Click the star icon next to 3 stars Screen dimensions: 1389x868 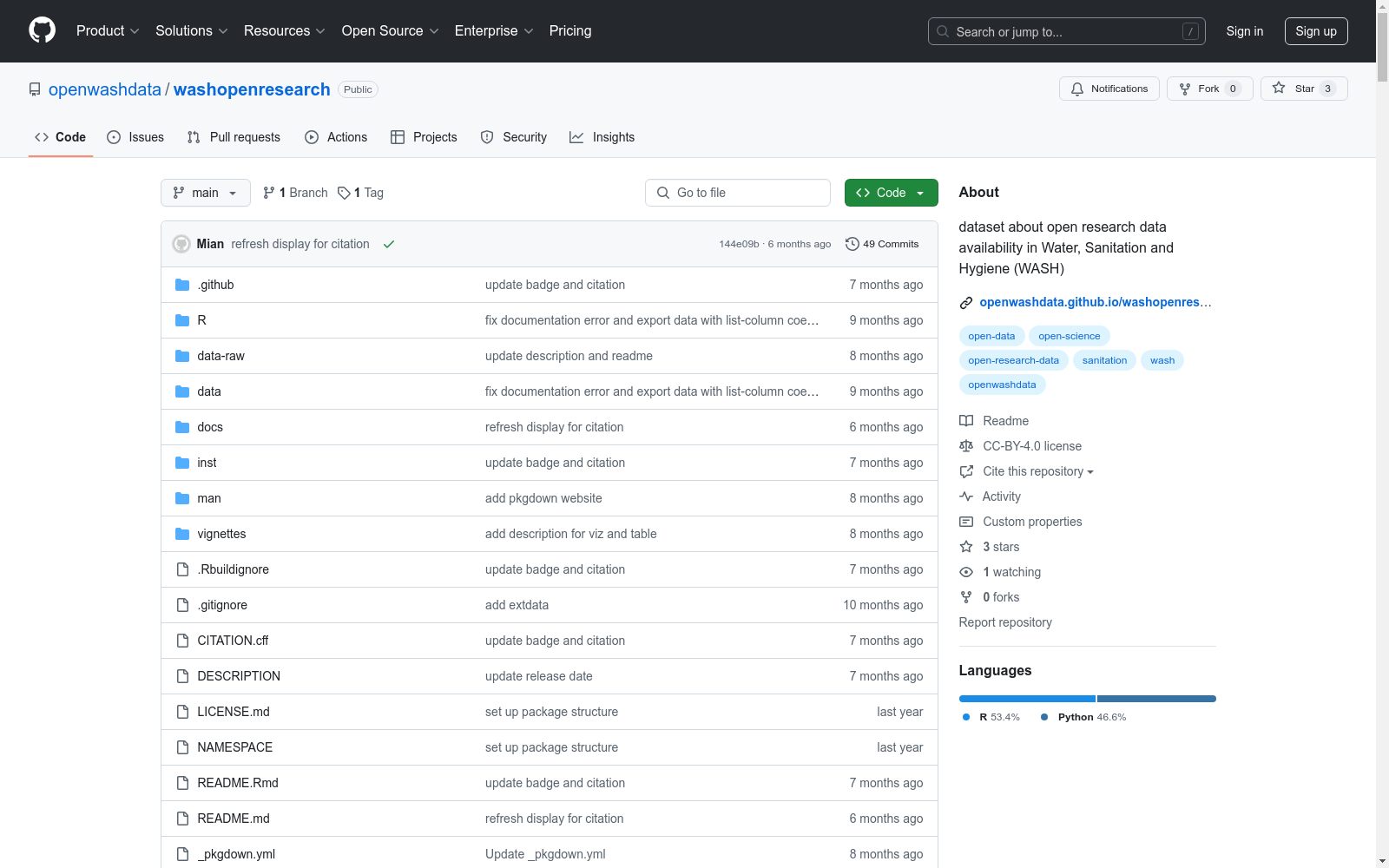966,547
